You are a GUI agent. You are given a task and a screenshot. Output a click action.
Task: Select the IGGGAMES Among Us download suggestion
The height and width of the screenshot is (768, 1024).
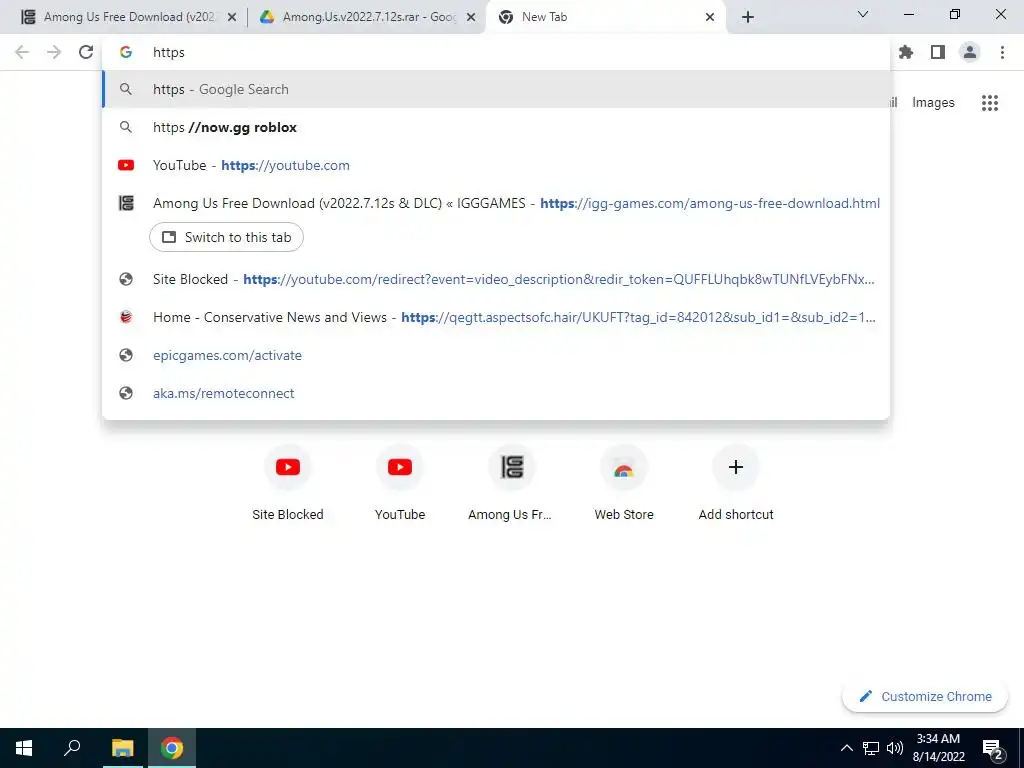tap(496, 203)
